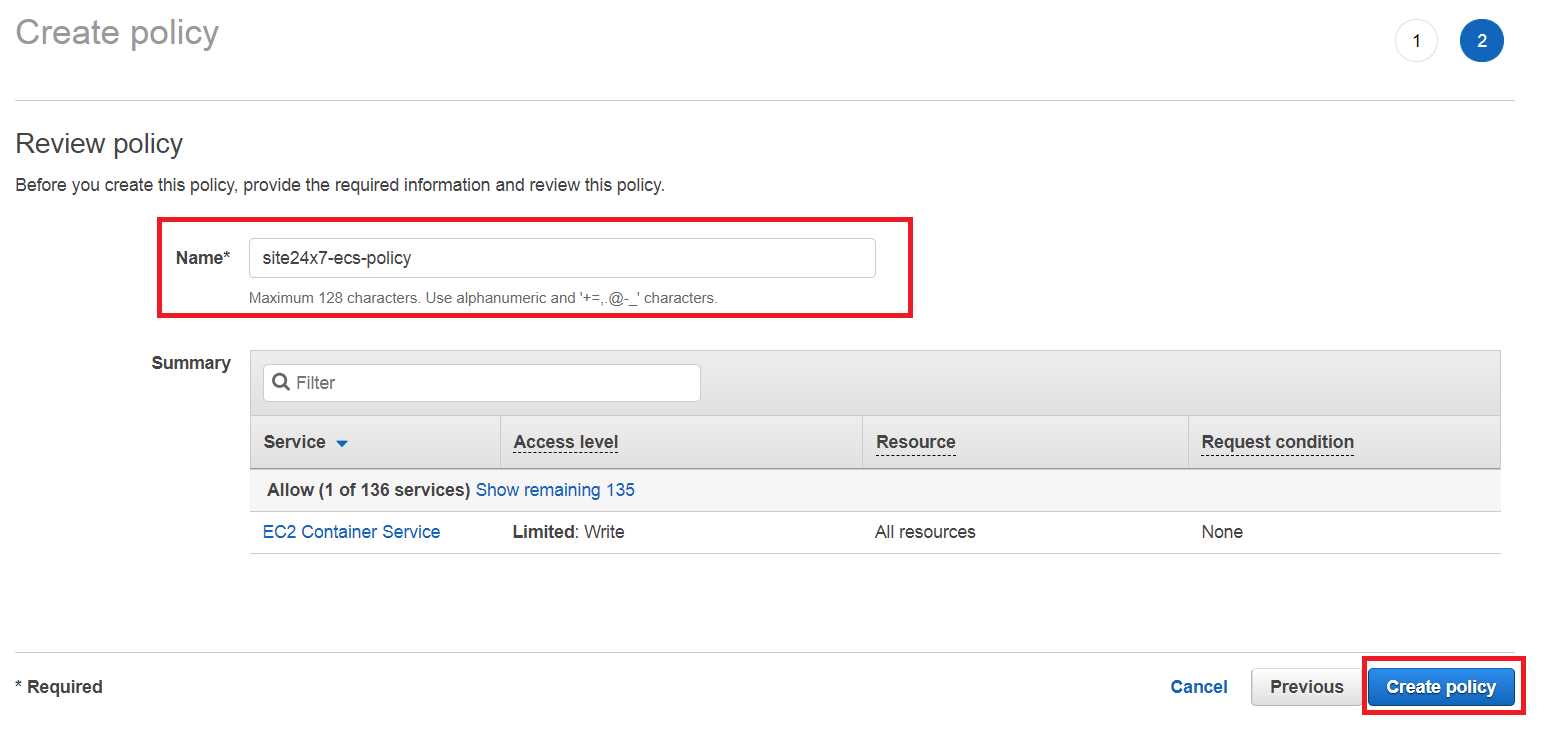Click the Resource column header
The height and width of the screenshot is (732, 1552).
click(914, 441)
